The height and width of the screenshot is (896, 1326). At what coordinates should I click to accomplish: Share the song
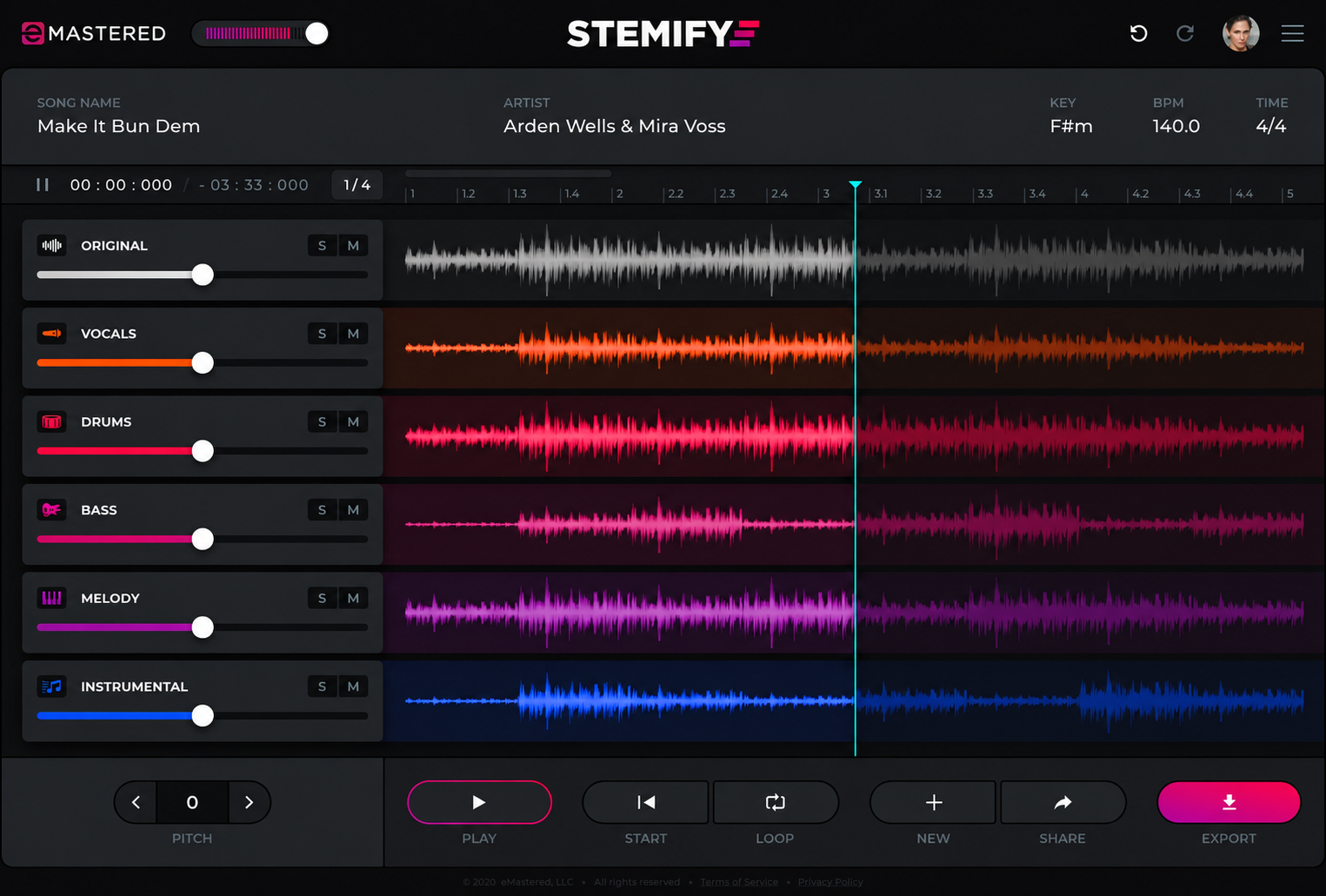tap(1063, 802)
